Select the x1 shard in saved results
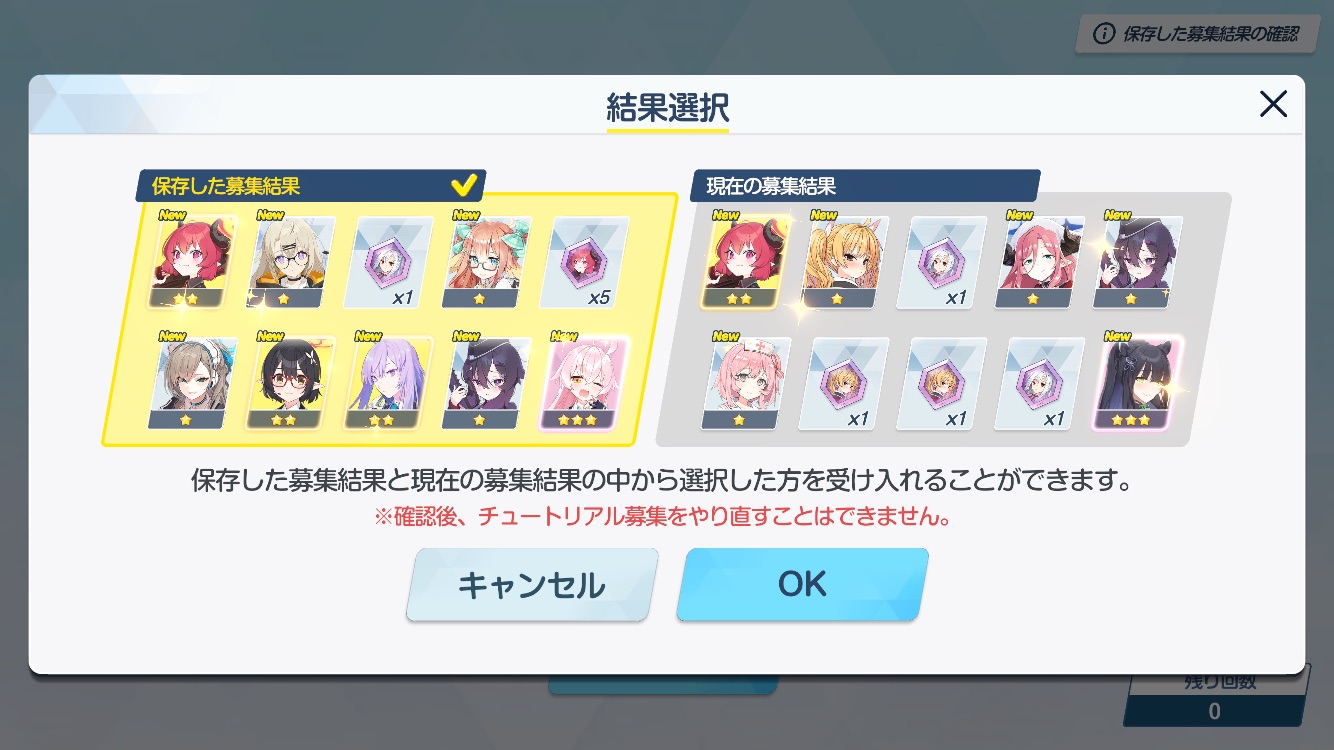 (x=389, y=262)
